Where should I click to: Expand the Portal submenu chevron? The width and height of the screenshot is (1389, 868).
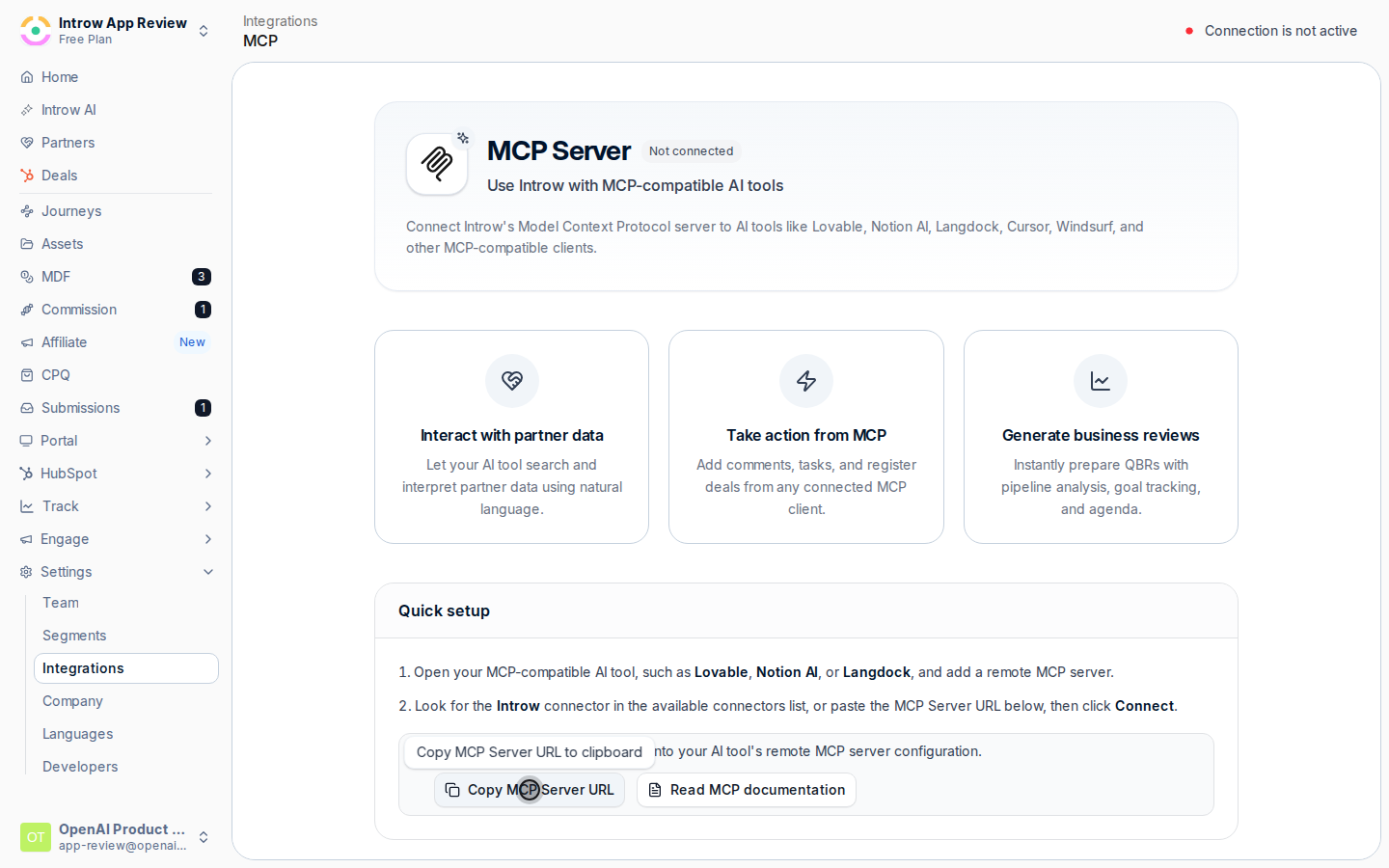click(x=208, y=441)
